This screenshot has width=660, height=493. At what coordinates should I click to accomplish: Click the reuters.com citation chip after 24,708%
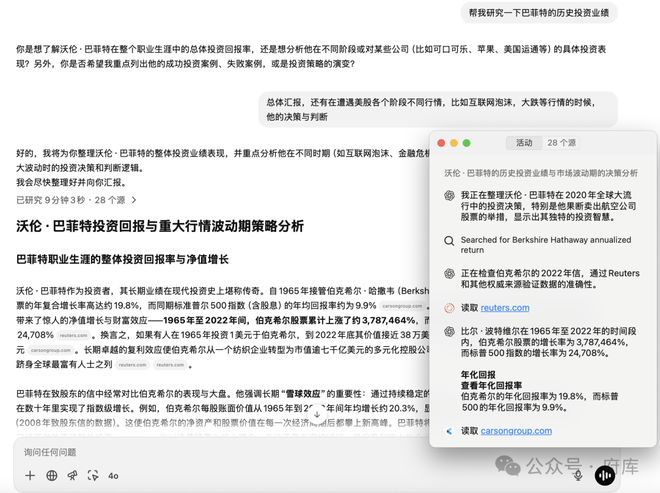click(73, 336)
